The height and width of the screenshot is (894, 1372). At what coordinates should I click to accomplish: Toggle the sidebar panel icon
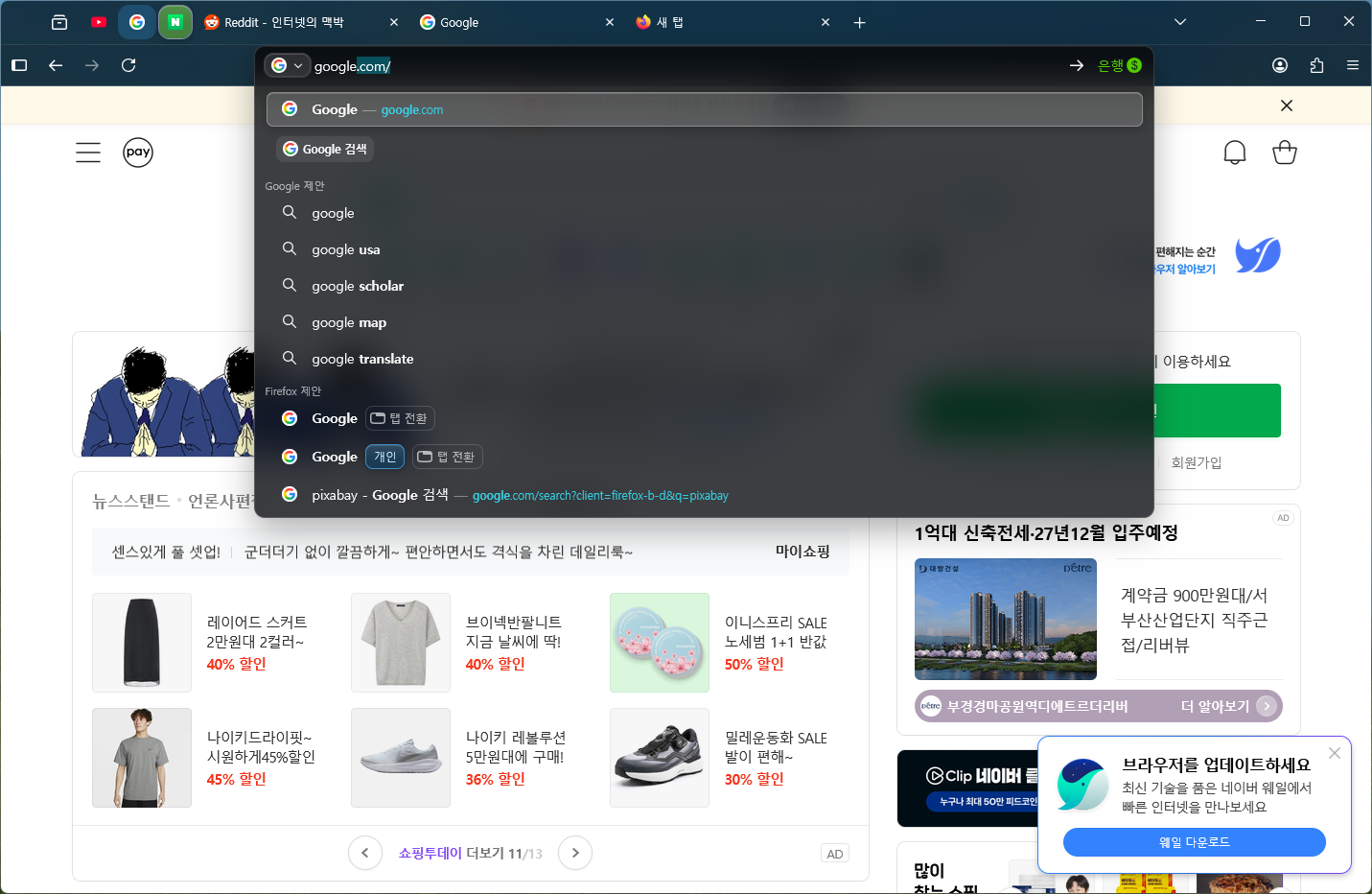coord(19,65)
